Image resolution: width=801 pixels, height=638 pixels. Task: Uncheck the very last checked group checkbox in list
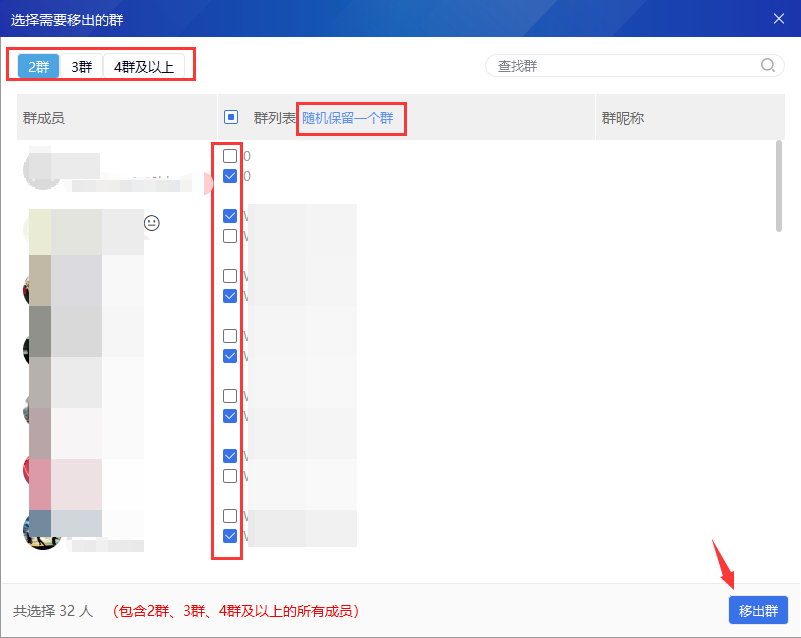(230, 536)
